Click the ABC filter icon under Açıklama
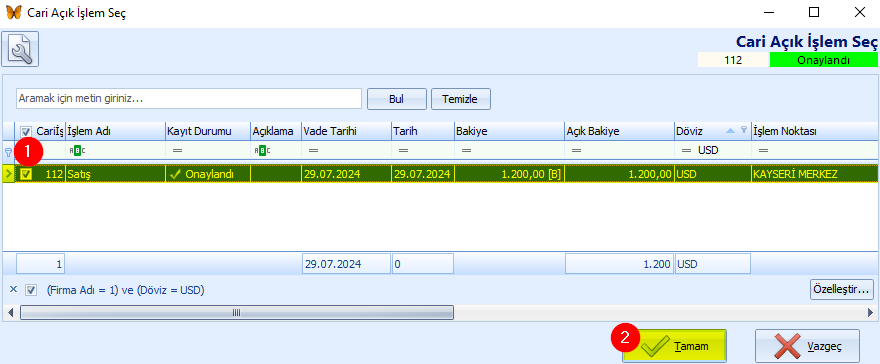880x364 pixels. 263,150
